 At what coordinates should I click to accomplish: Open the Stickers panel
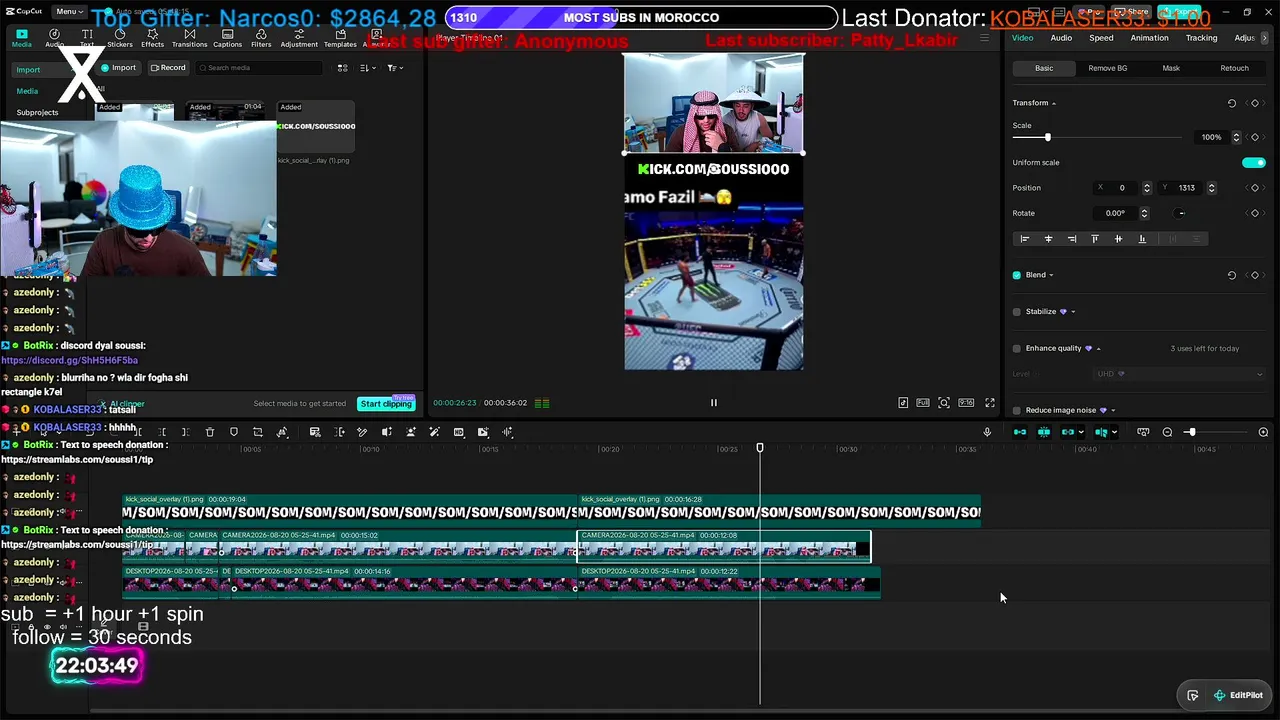click(x=120, y=39)
